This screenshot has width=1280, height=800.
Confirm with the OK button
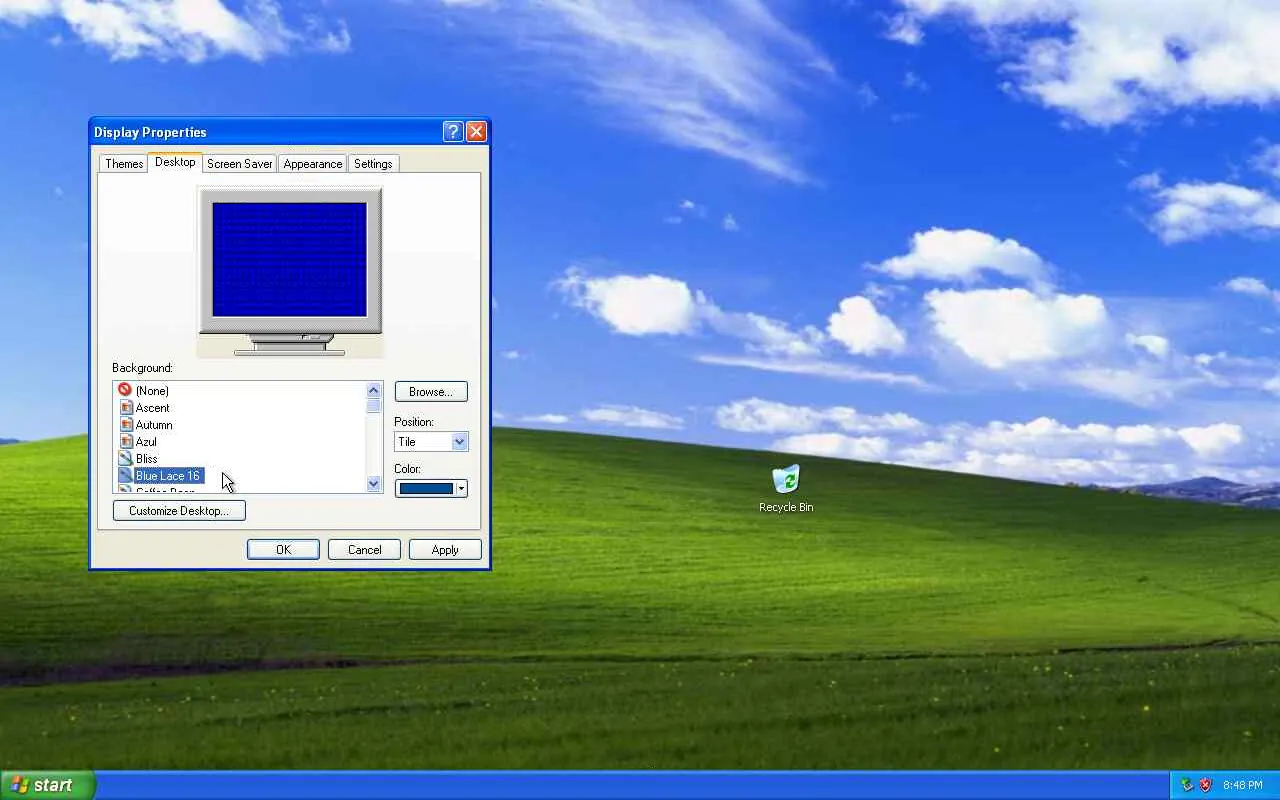(x=284, y=550)
